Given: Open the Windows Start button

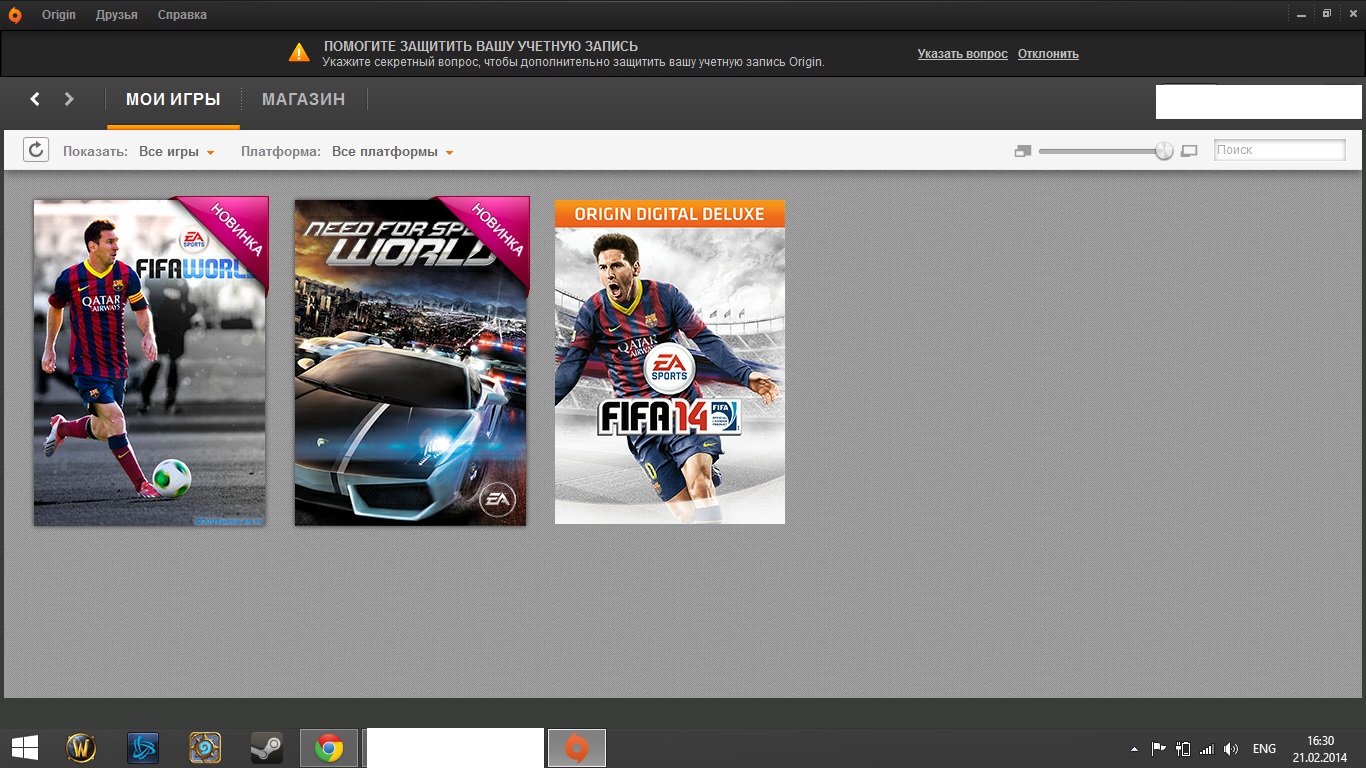Looking at the screenshot, I should tap(25, 748).
